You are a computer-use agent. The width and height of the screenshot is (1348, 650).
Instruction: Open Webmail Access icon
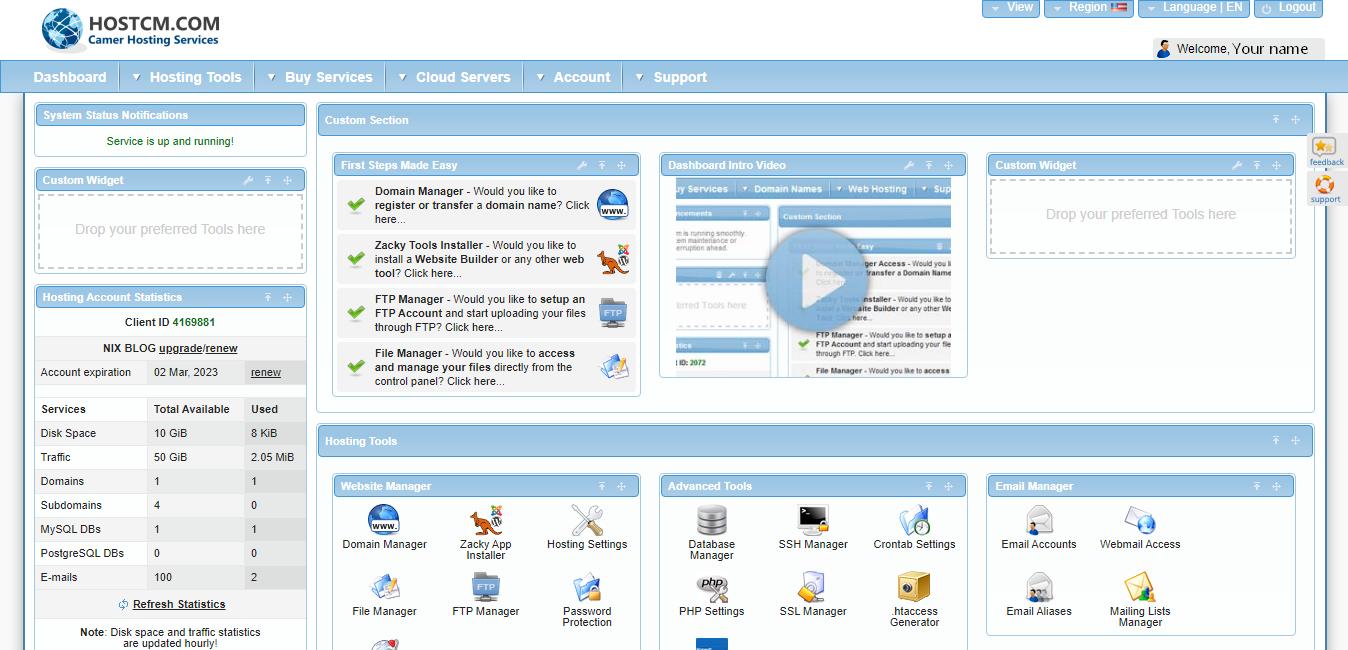pos(1140,520)
